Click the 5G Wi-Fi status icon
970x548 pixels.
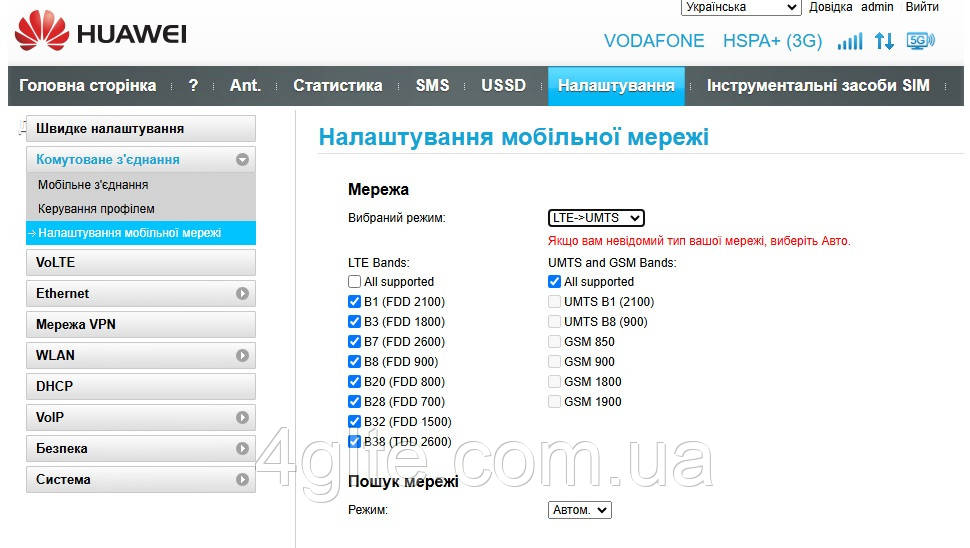click(920, 41)
